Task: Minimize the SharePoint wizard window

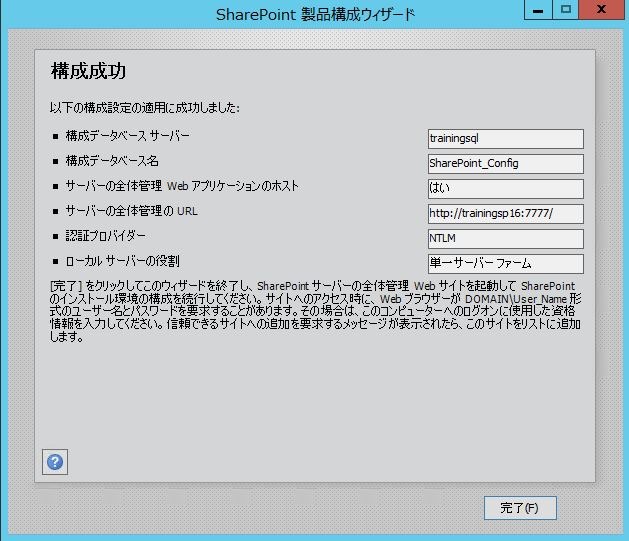Action: tap(538, 10)
